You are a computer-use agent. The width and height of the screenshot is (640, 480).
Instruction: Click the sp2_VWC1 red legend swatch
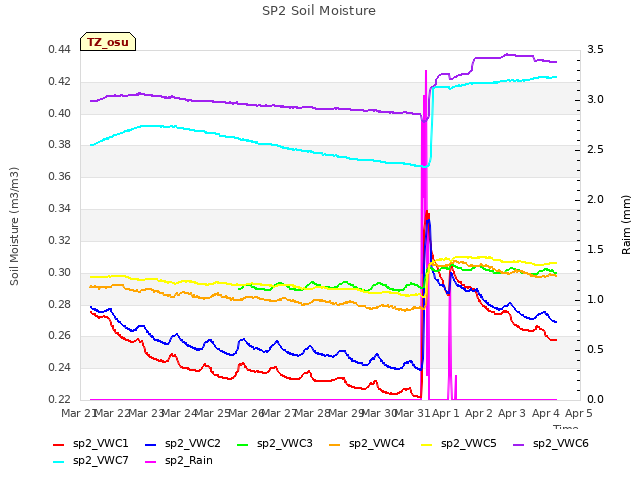[59, 444]
